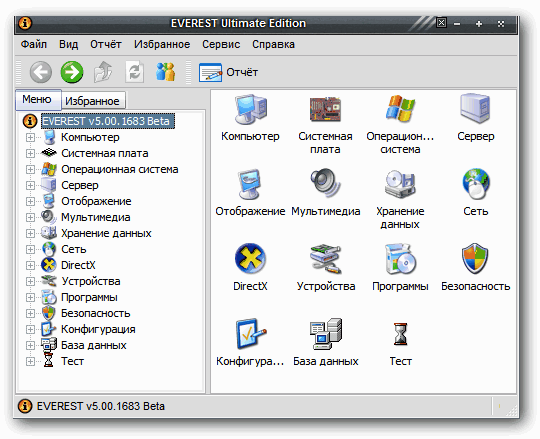Click the users toolbar icon

coord(165,72)
